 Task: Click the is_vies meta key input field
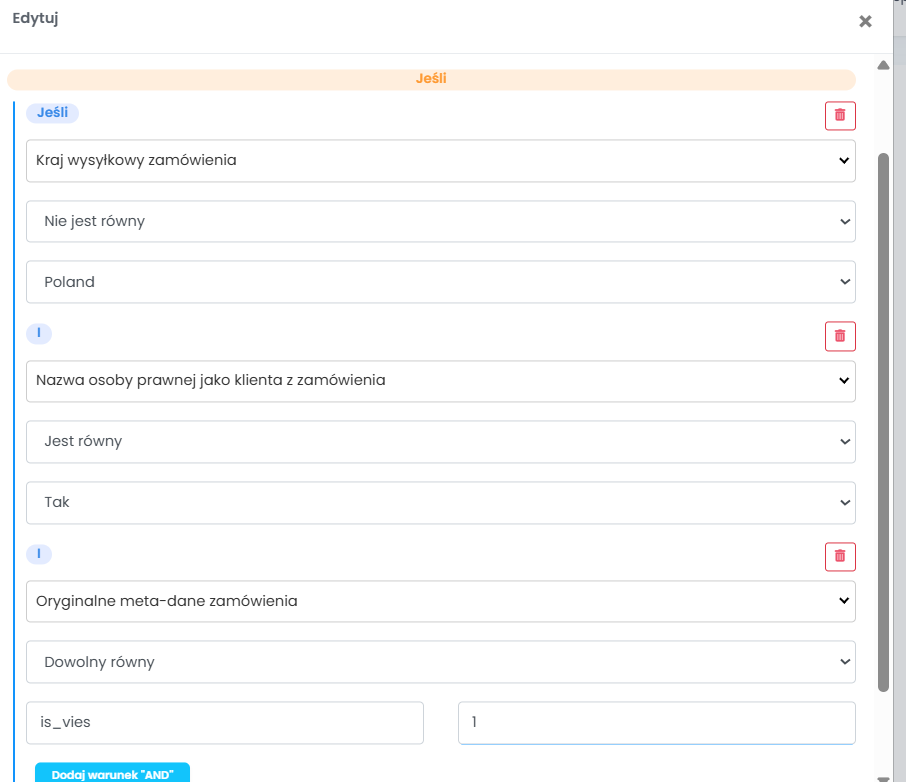coord(225,722)
